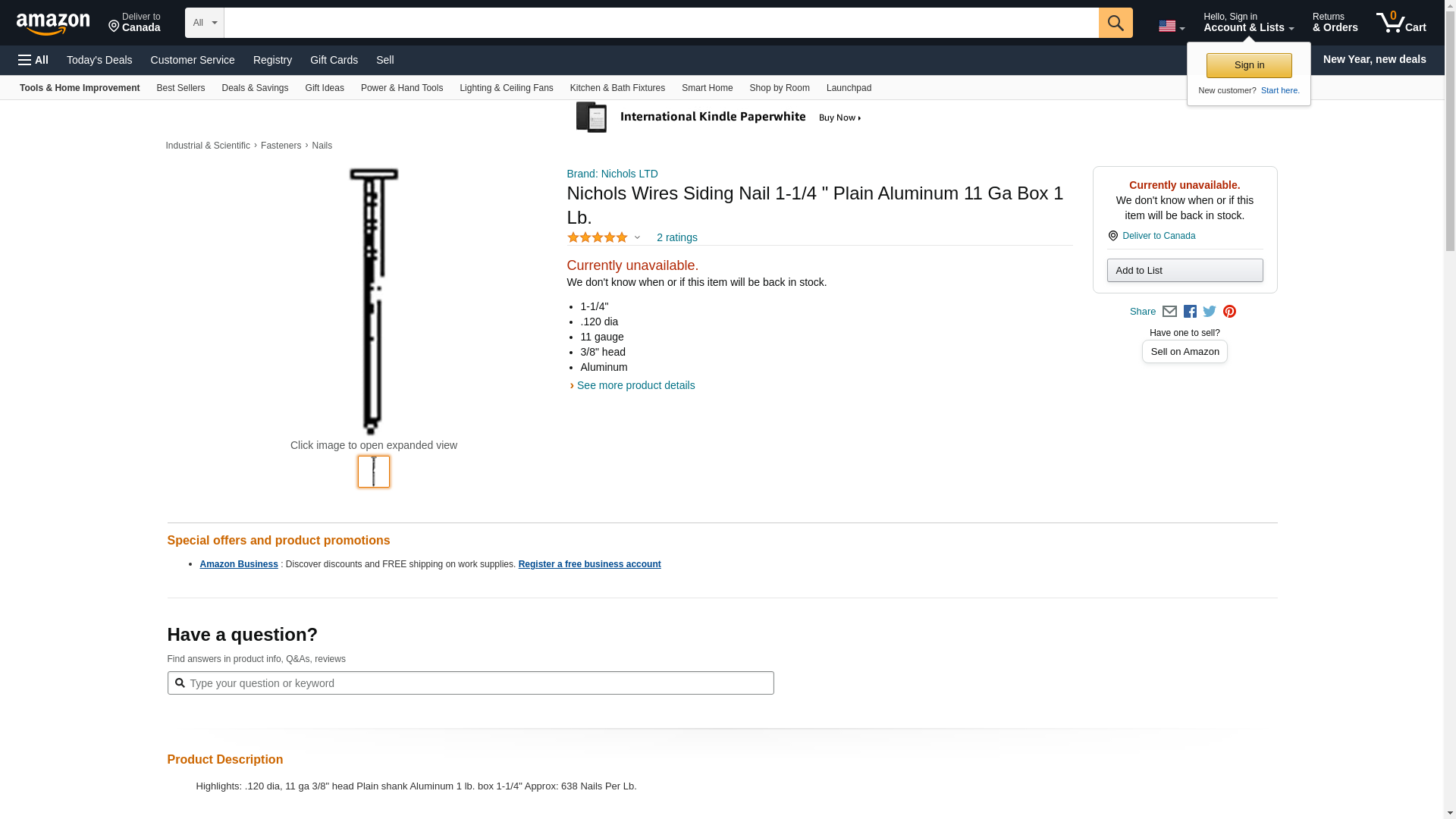Share product on Pinterest icon
Screen dimensions: 1456x819
[x=1229, y=312]
